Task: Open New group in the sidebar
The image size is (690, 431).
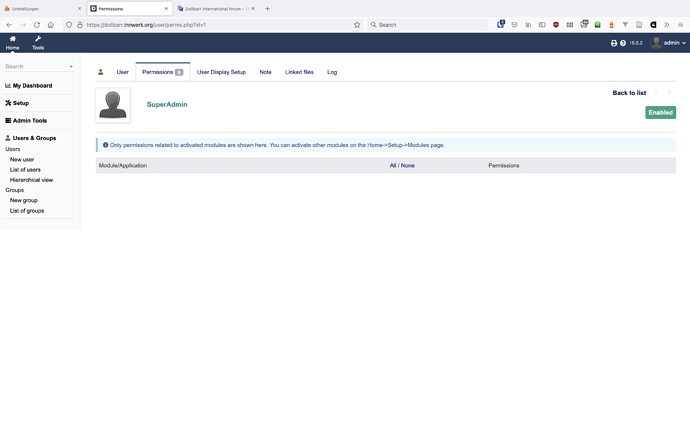Action: click(25, 200)
